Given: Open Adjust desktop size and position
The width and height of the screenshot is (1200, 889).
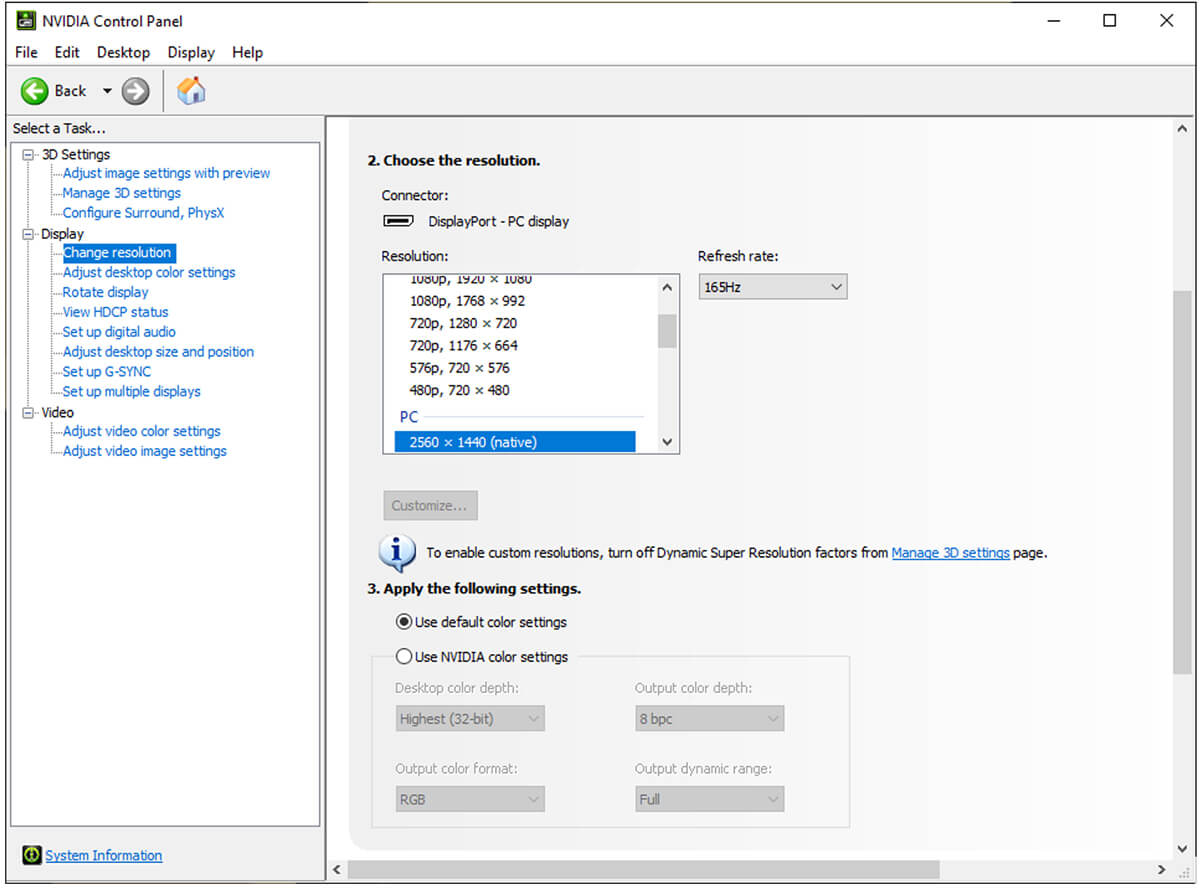Looking at the screenshot, I should 158,352.
